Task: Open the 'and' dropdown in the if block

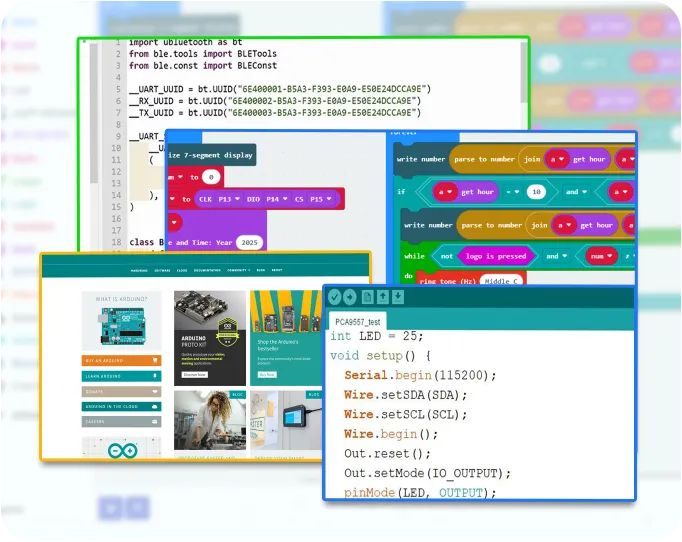Action: point(576,192)
